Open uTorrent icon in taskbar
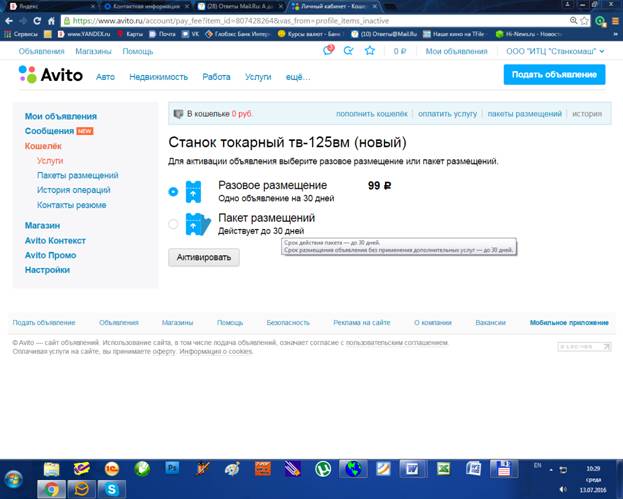The image size is (623, 499). click(323, 469)
